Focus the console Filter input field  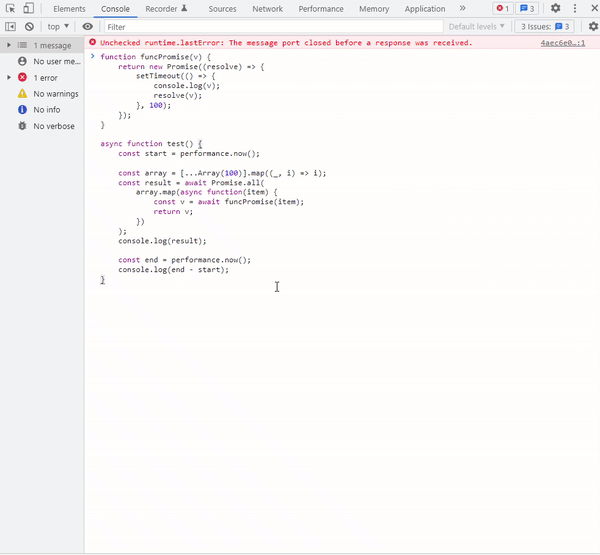tap(274, 27)
